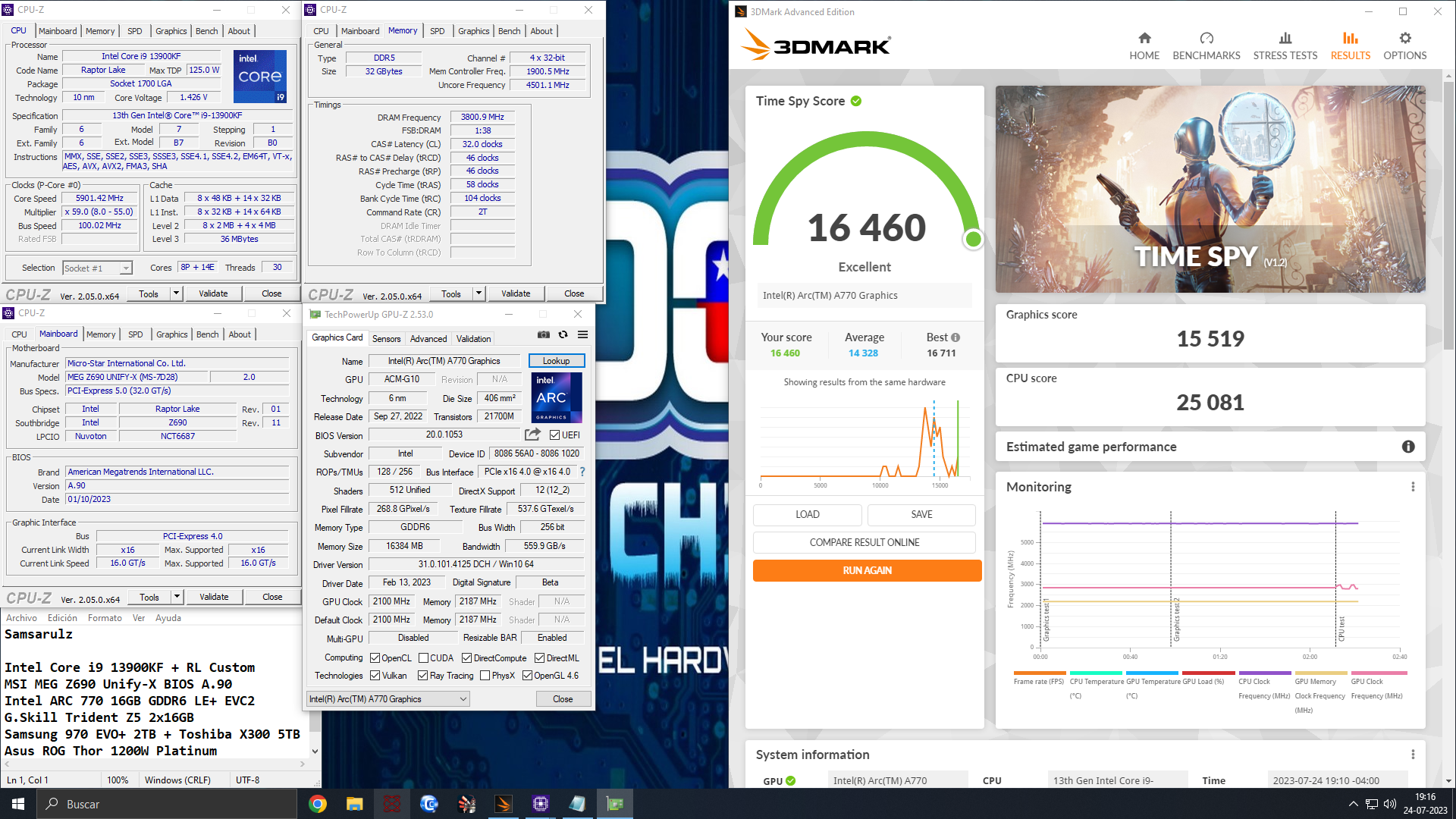The image size is (1456, 819).
Task: Click LOAD result button
Action: coord(807,514)
